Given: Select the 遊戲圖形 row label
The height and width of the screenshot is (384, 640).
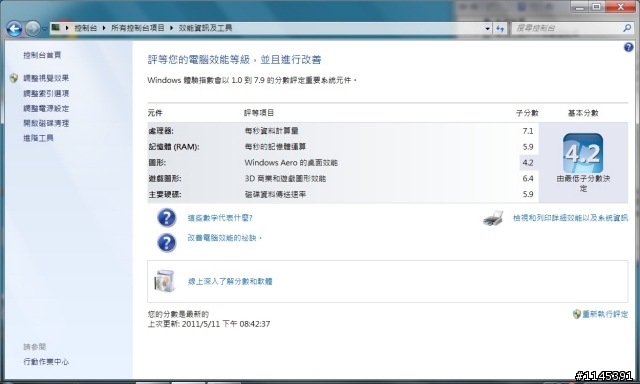Looking at the screenshot, I should 164,178.
